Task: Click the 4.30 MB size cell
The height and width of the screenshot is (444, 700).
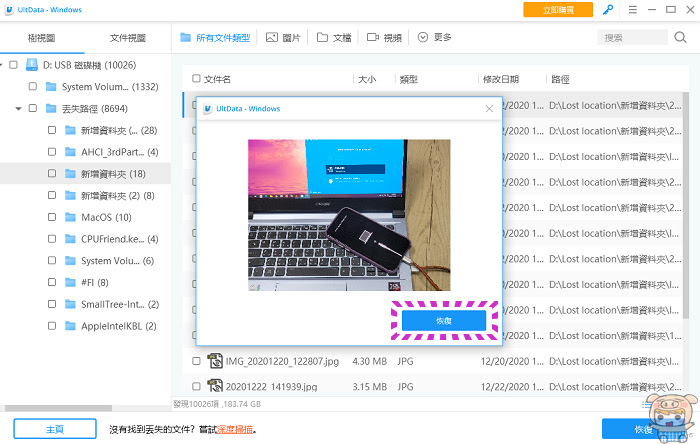Action: point(370,361)
